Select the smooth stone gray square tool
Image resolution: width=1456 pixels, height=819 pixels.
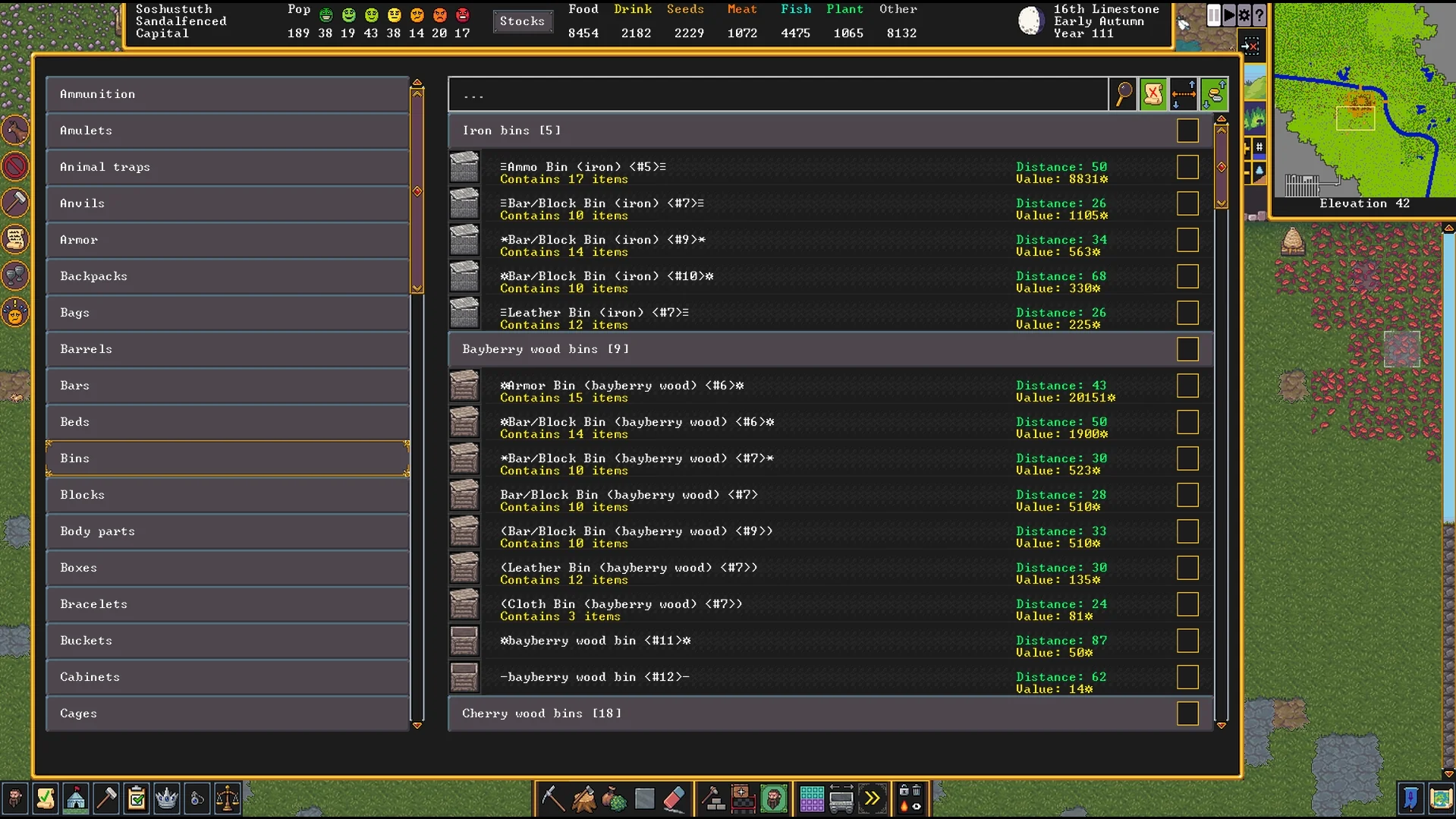point(644,799)
